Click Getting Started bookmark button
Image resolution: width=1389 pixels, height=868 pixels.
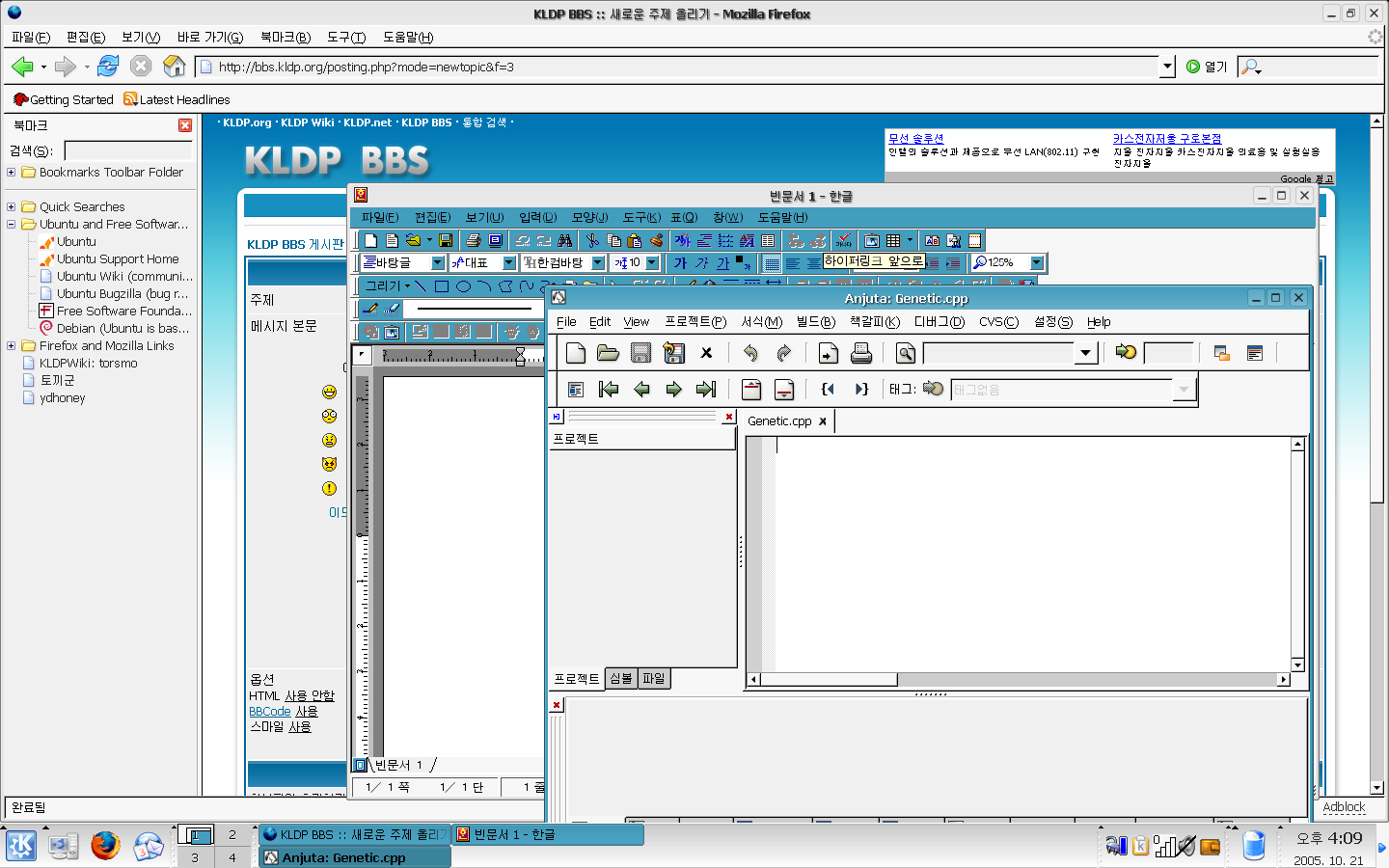pyautogui.click(x=64, y=99)
